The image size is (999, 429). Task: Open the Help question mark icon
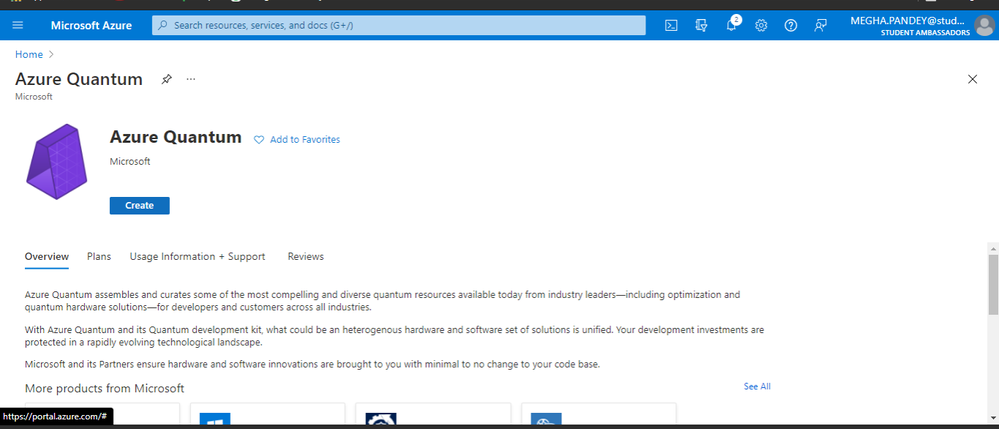click(791, 25)
